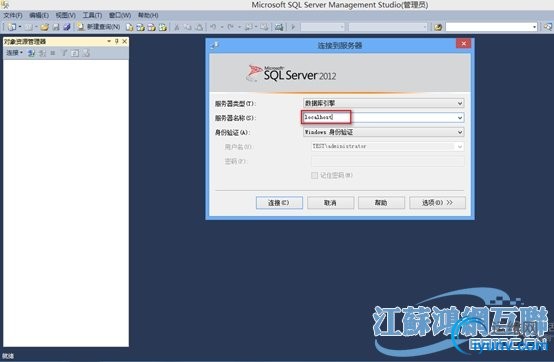Open the 编辑(E) menu
The width and height of the screenshot is (554, 362).
click(x=39, y=15)
